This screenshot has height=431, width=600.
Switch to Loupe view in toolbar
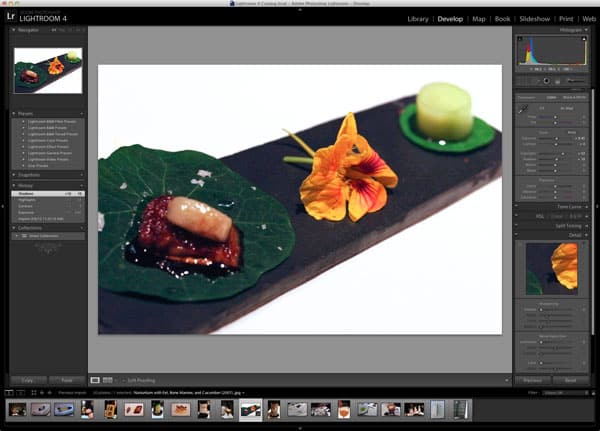click(x=95, y=380)
